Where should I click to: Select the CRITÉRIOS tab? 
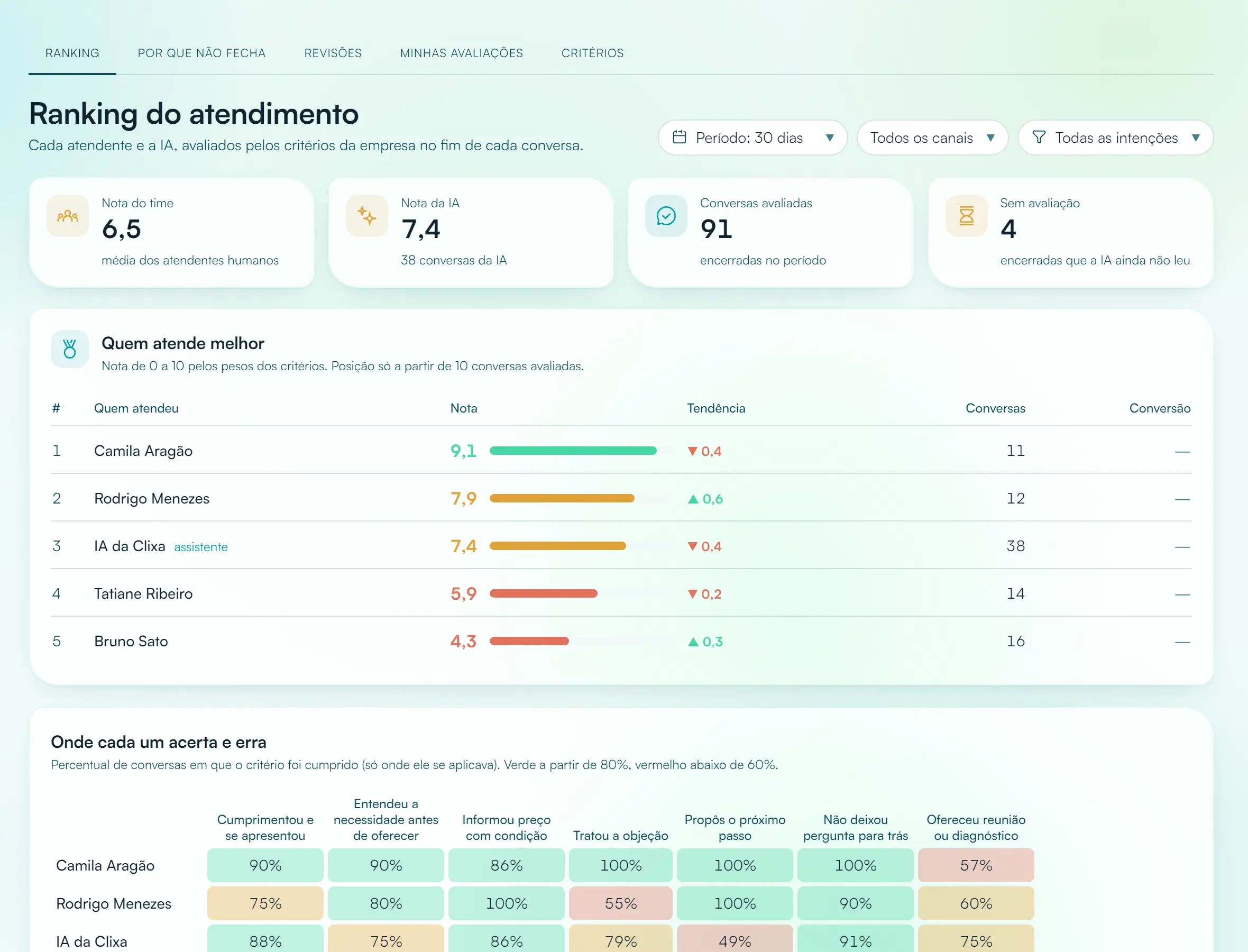pyautogui.click(x=593, y=53)
